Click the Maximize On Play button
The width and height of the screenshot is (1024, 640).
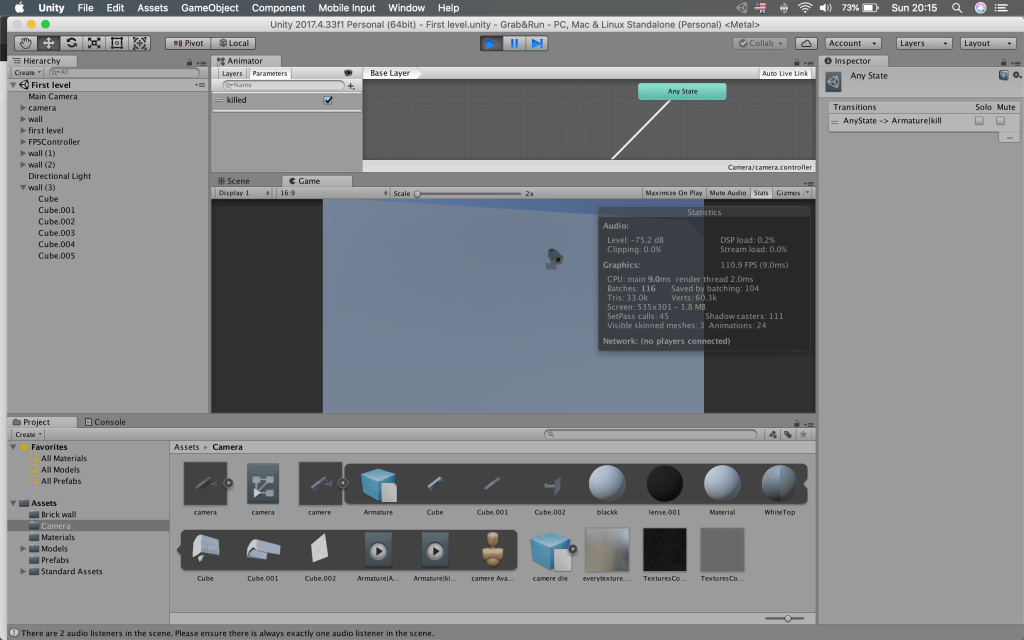coord(673,193)
